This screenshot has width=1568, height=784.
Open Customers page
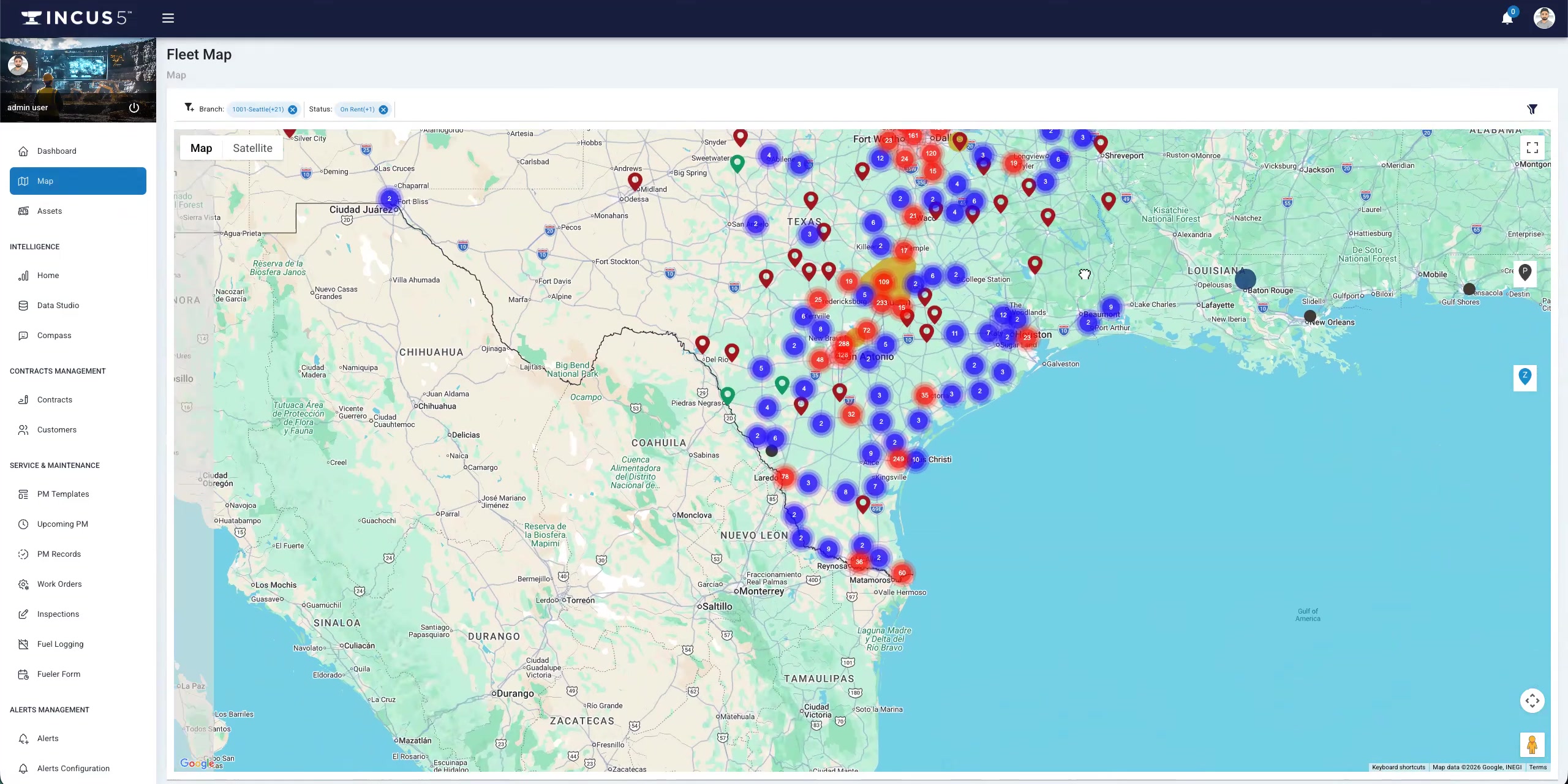[78, 430]
